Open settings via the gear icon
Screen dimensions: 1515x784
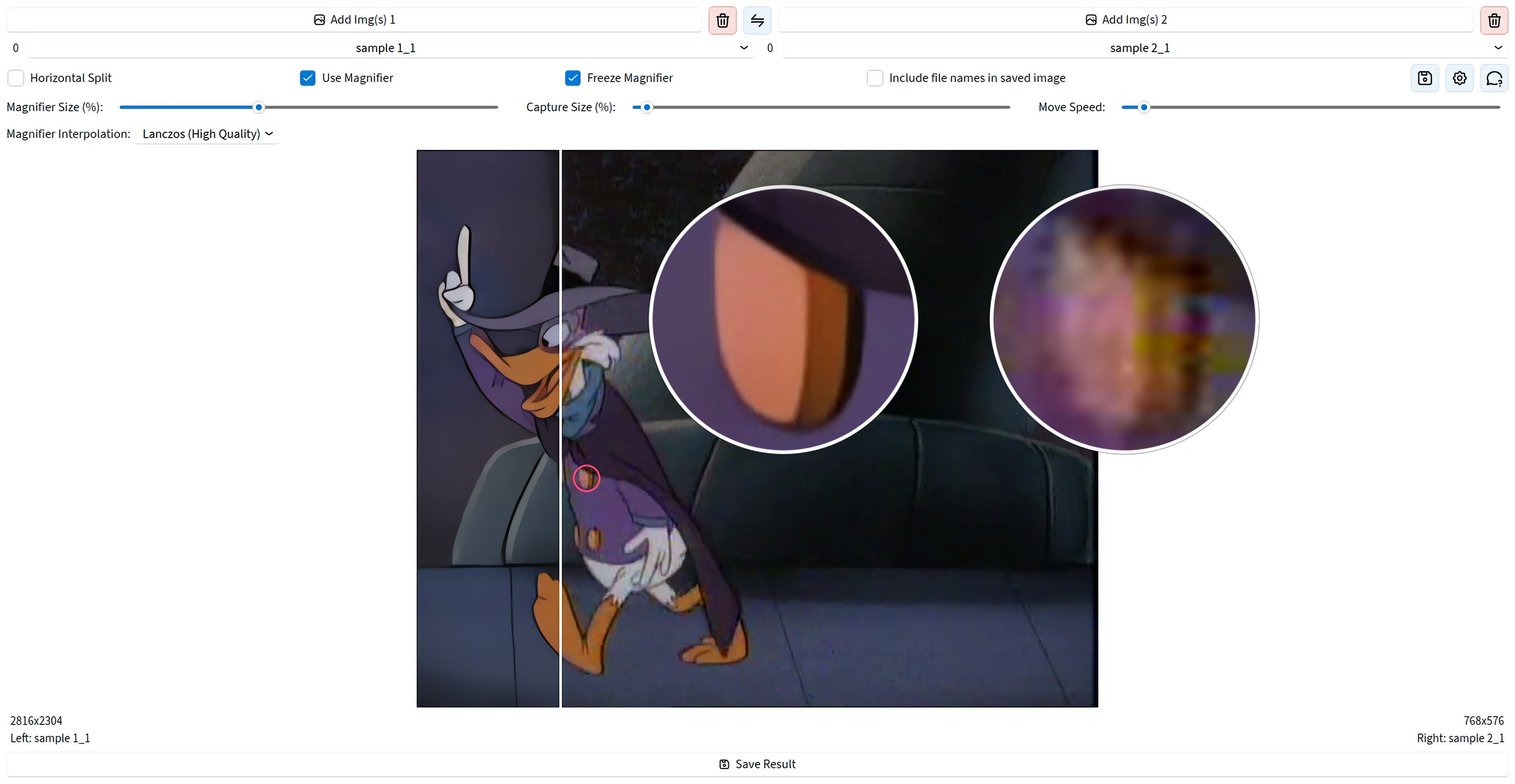[1459, 78]
